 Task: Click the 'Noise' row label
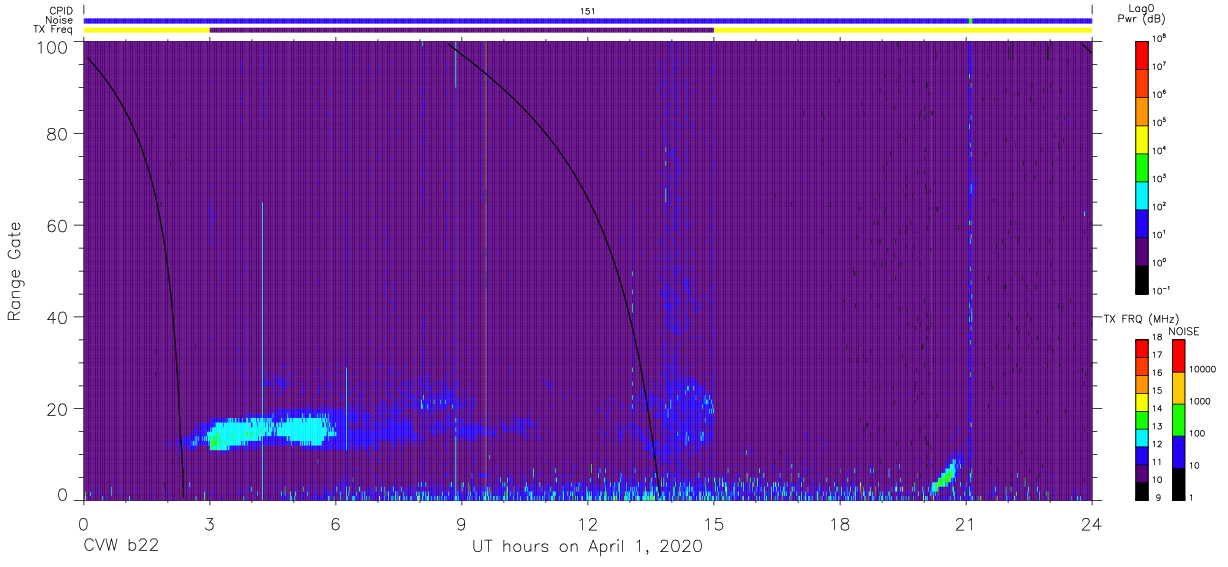tap(61, 20)
